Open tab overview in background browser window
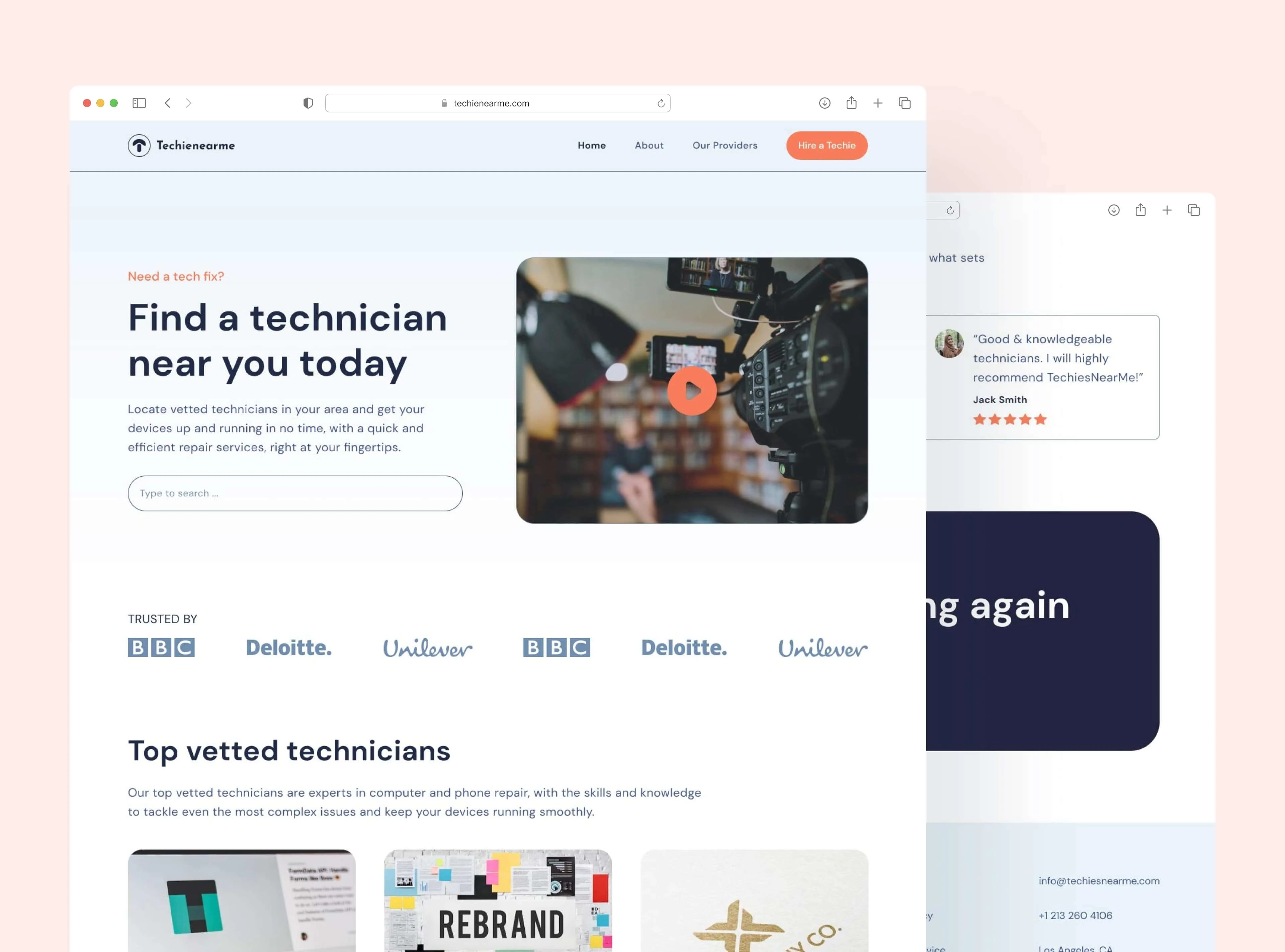 pos(1193,210)
